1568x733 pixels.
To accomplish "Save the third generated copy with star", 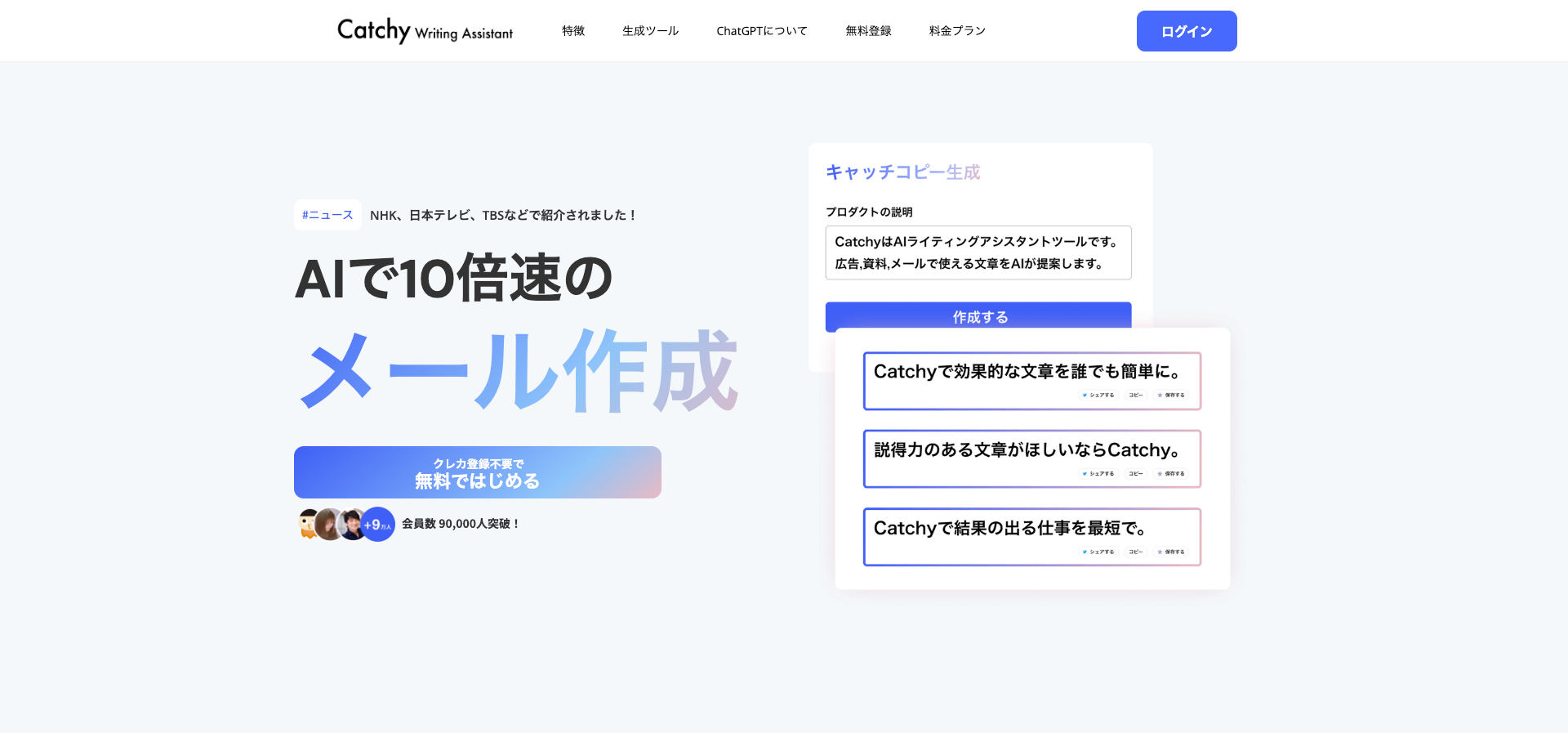I will coord(1171,552).
